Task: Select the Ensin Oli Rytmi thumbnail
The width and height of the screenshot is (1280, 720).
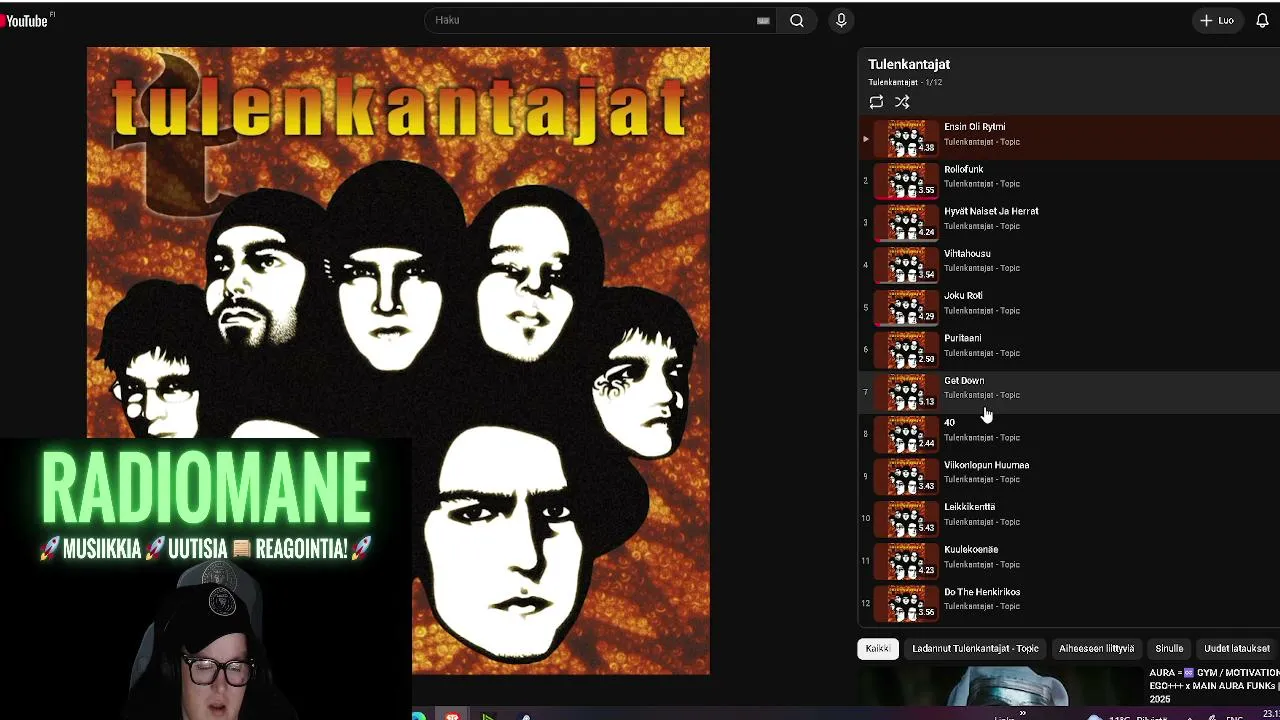Action: click(906, 138)
